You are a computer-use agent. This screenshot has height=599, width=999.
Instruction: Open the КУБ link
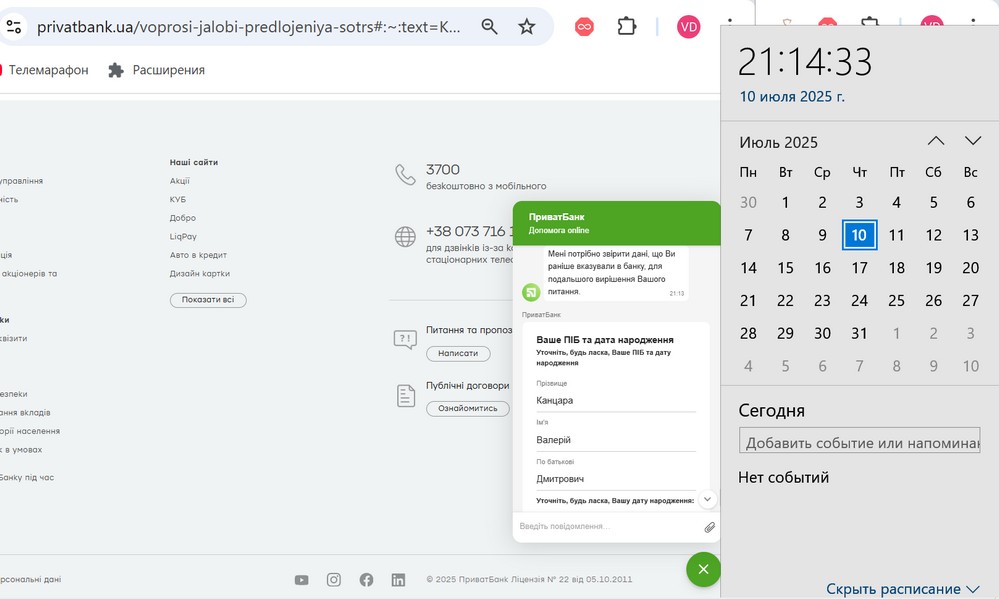[178, 199]
